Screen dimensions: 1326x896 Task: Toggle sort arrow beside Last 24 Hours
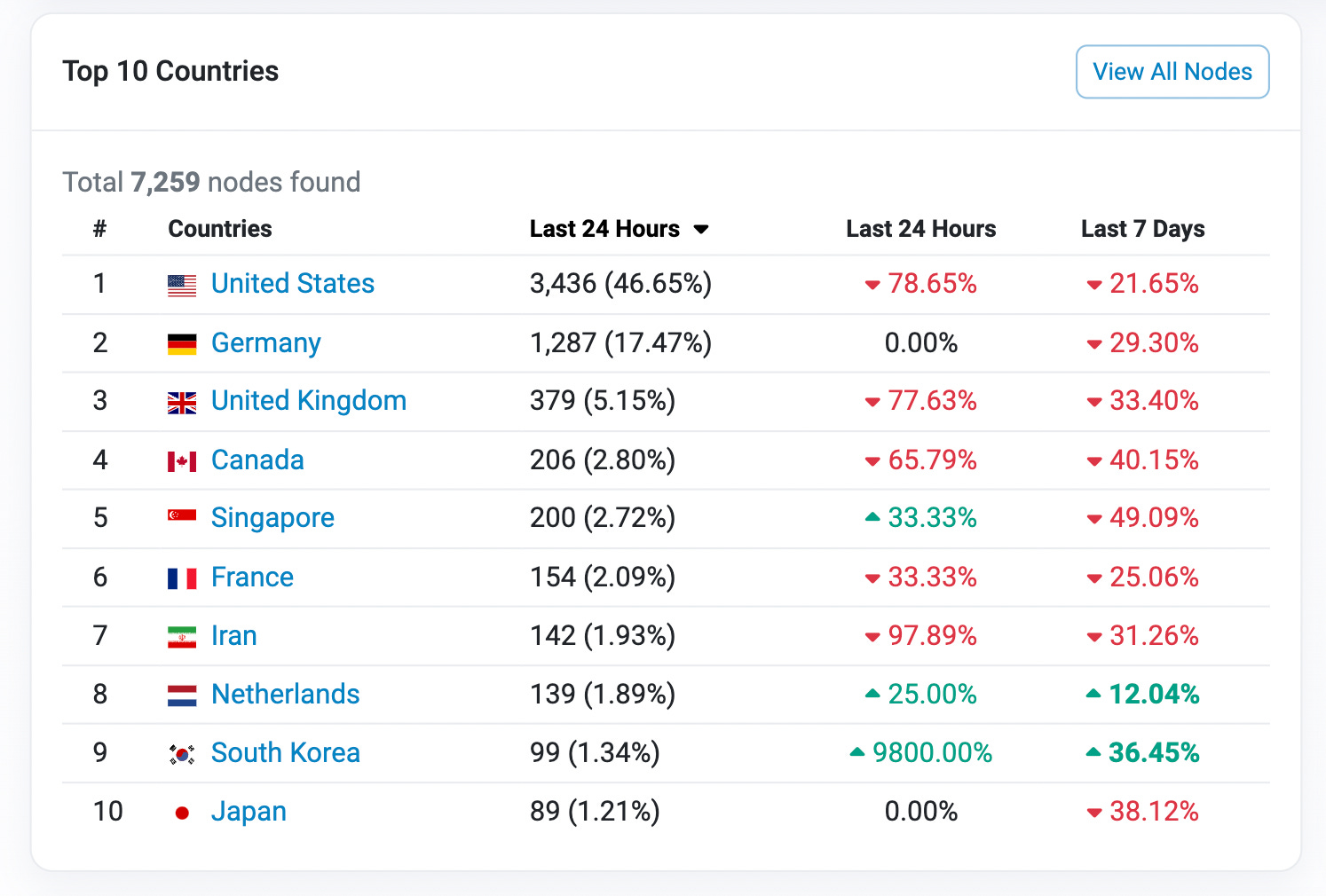click(701, 230)
